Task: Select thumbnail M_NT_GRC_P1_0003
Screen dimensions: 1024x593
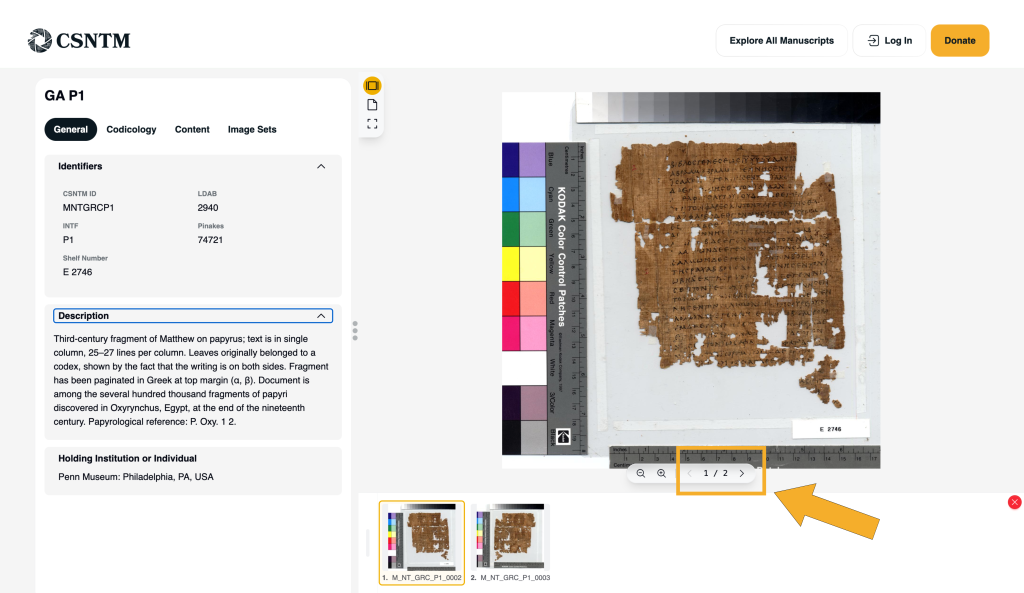Action: [x=510, y=537]
